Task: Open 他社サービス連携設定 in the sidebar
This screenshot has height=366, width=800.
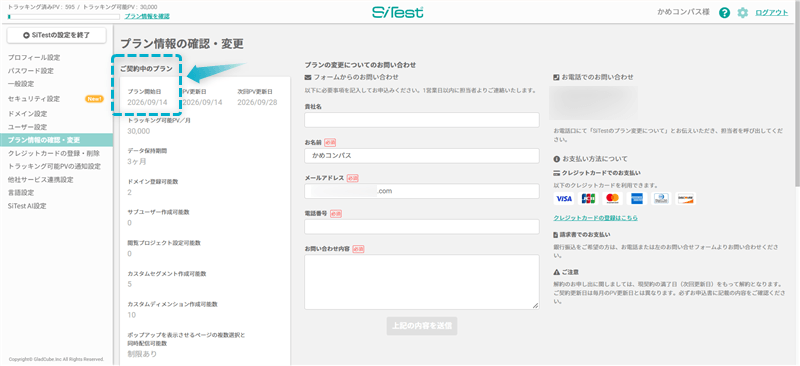Action: point(40,180)
